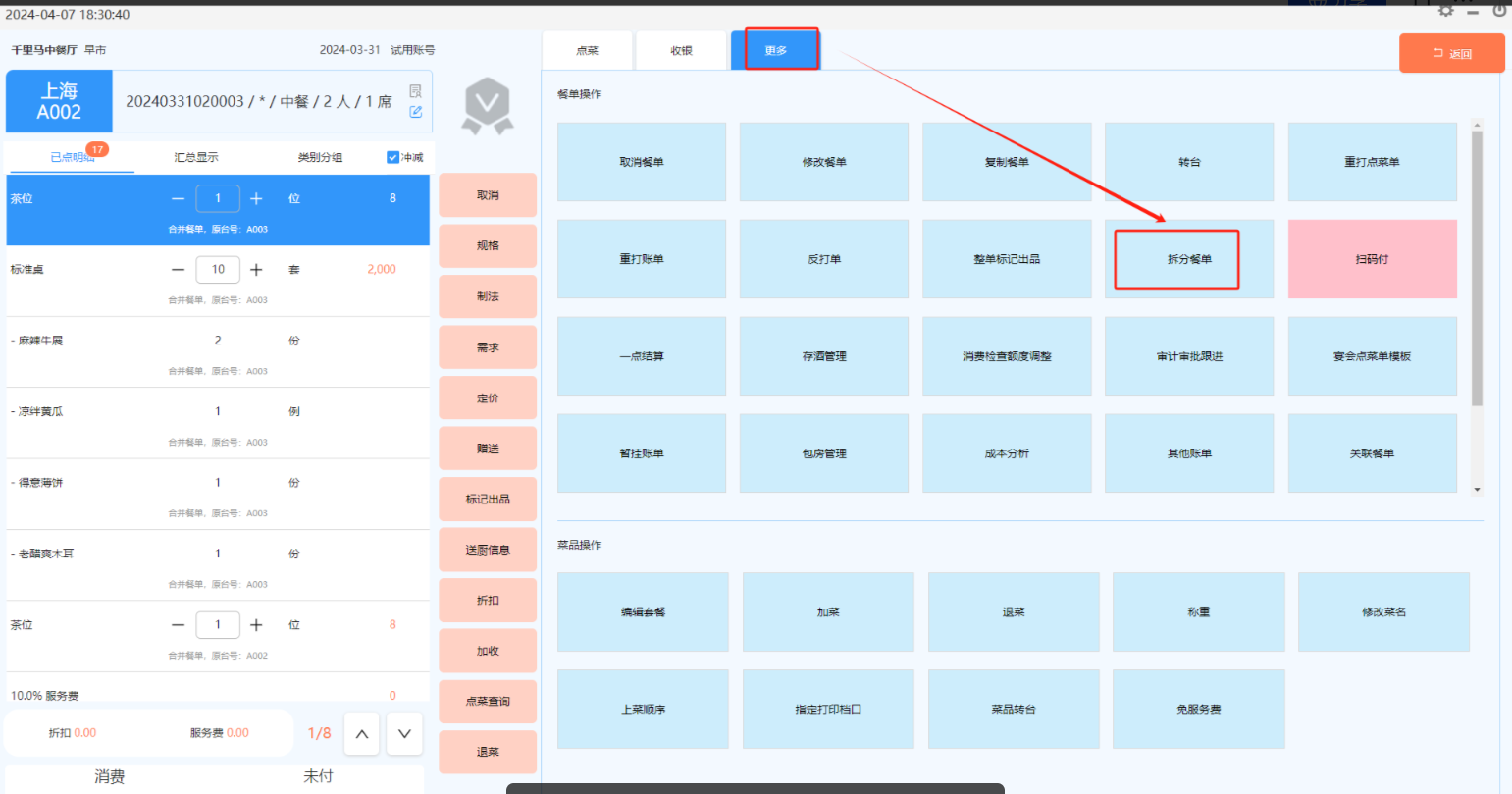Click the pink 扫码付 tile
This screenshot has height=794, width=1512.
pyautogui.click(x=1372, y=259)
